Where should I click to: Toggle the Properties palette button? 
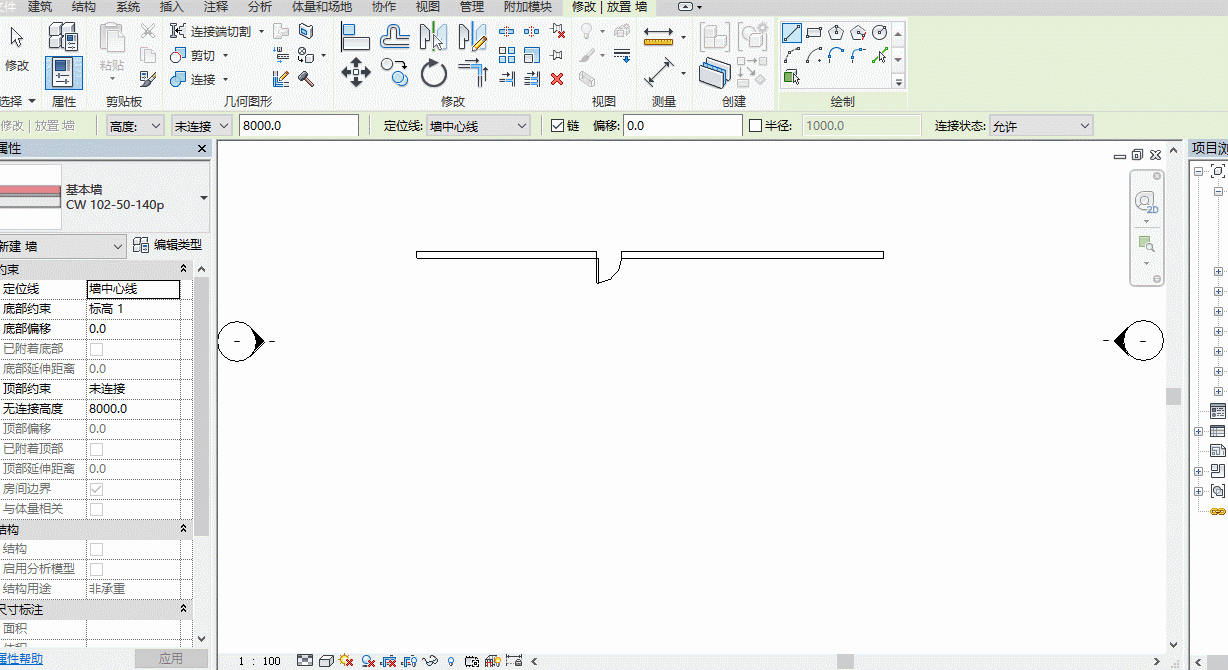64,74
